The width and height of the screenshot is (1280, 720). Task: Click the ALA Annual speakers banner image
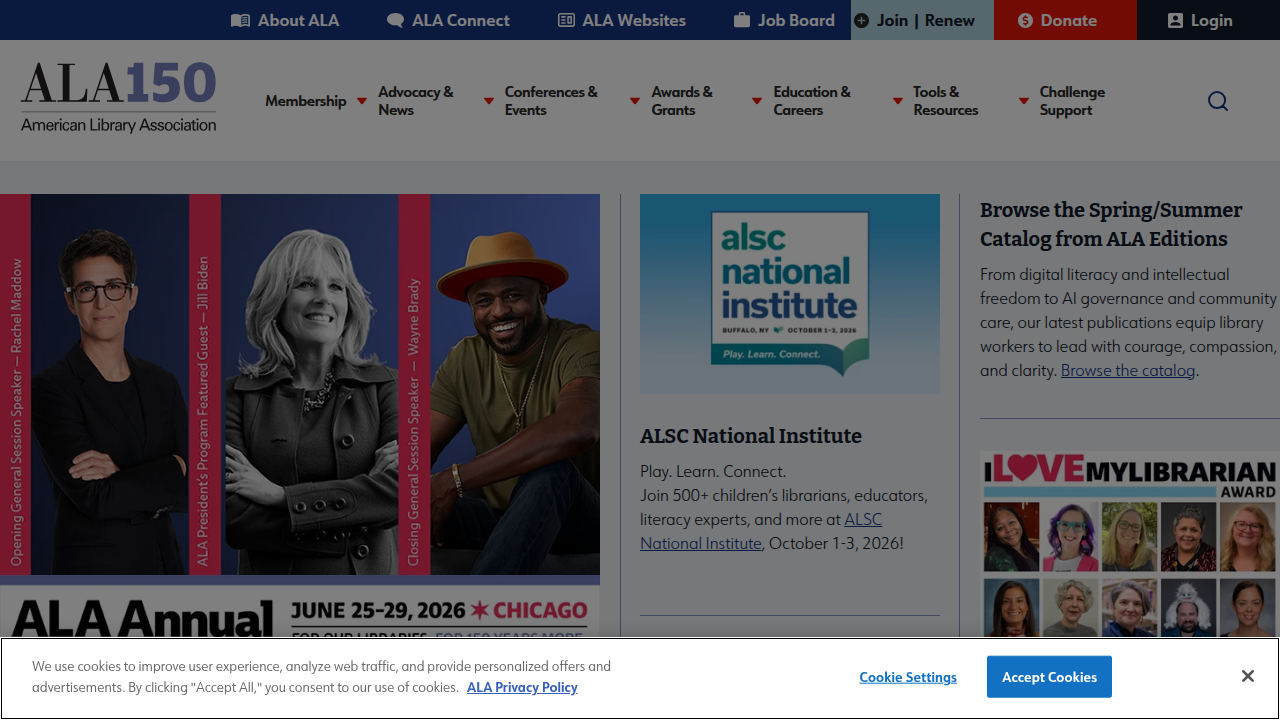click(x=300, y=415)
